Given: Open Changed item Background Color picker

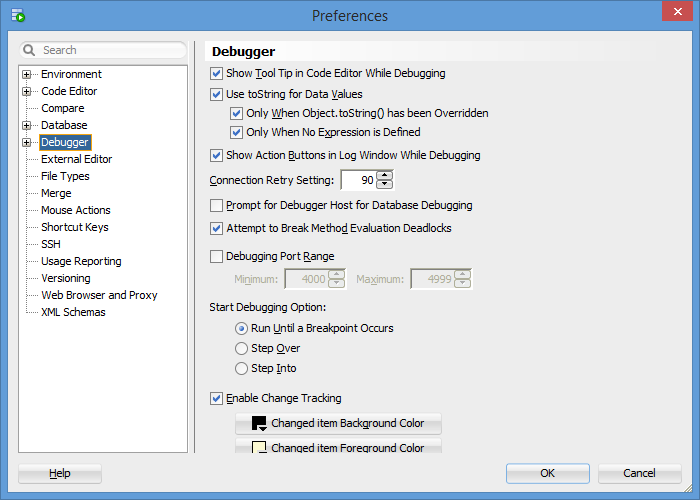Looking at the screenshot, I should pyautogui.click(x=338, y=423).
